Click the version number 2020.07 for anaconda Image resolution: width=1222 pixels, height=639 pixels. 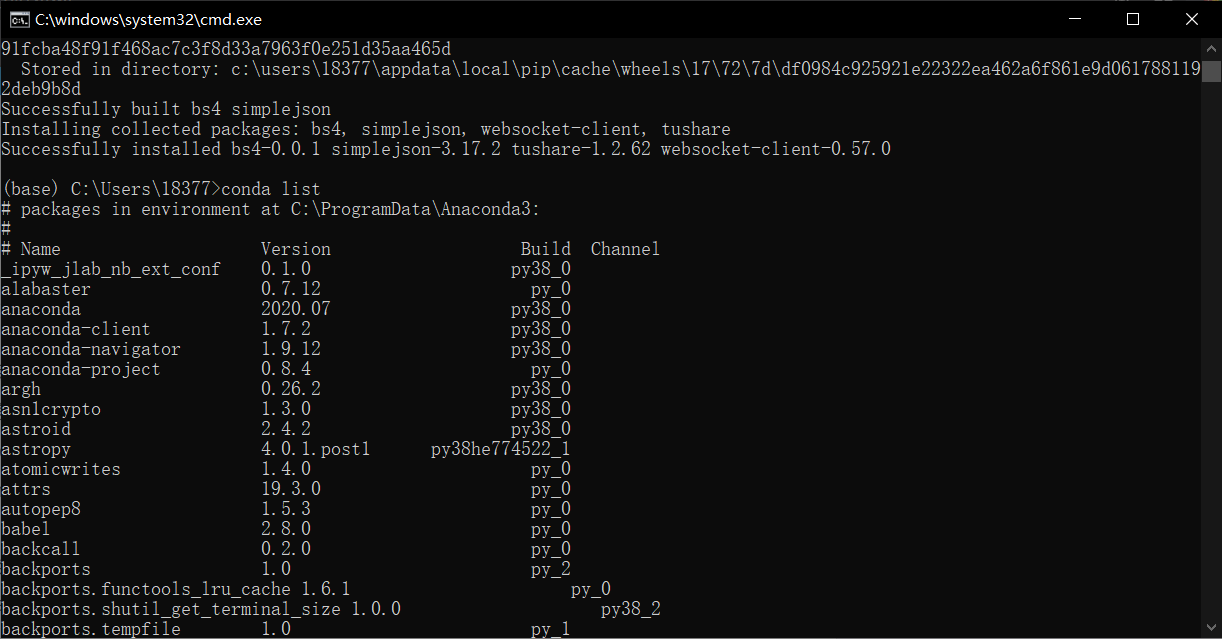296,308
